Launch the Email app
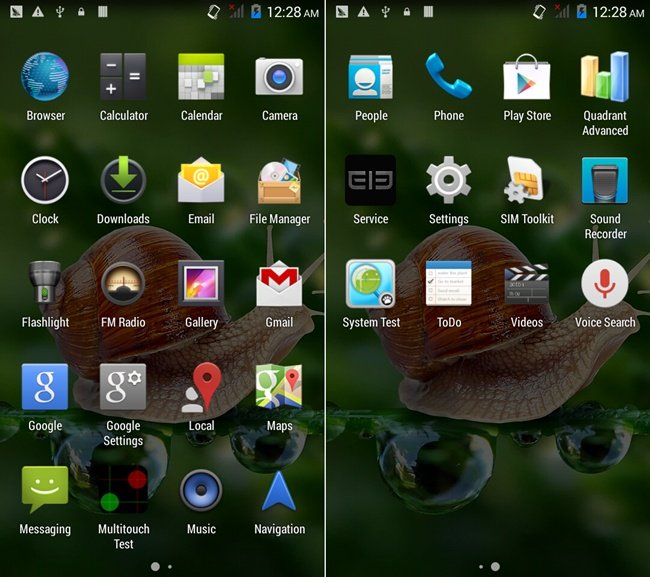 pos(201,180)
